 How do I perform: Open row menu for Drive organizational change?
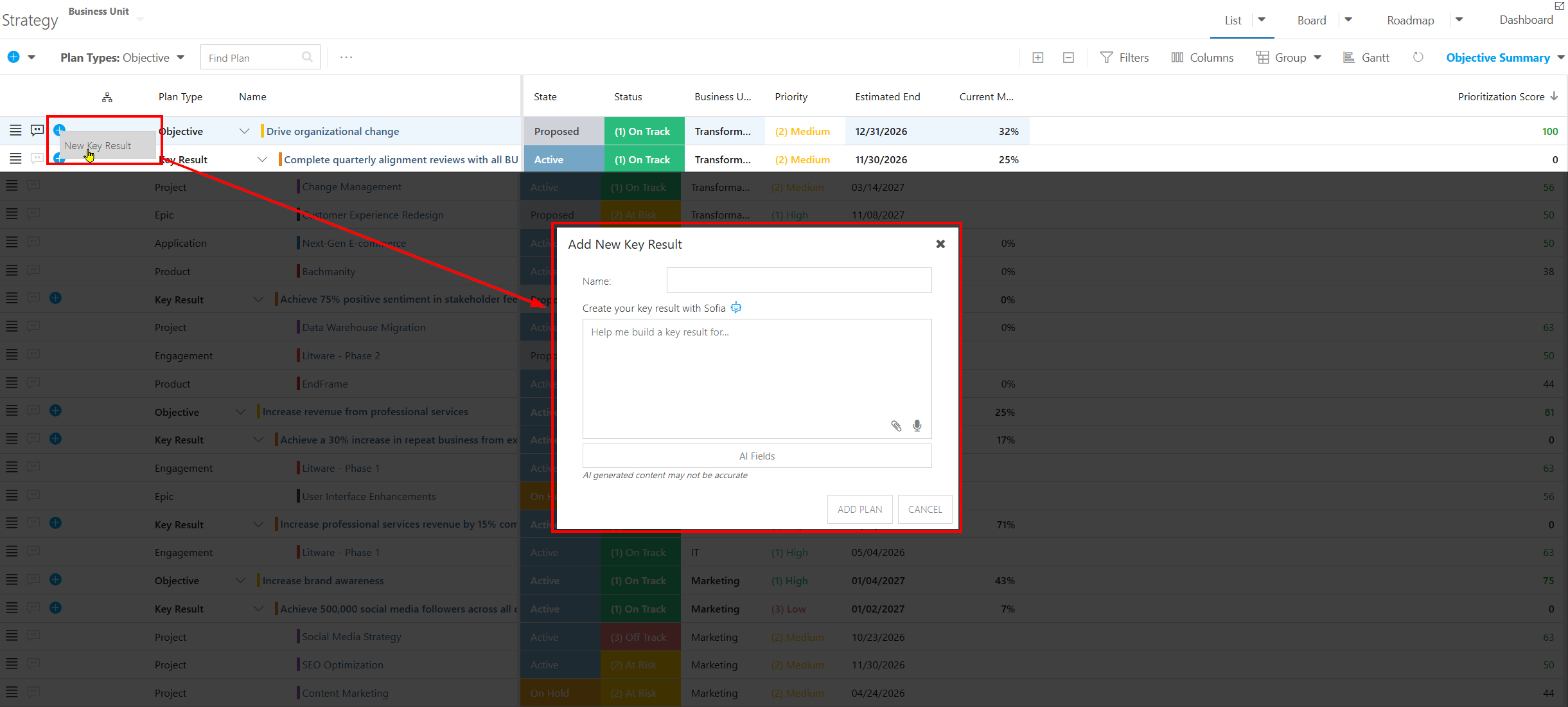coord(15,130)
